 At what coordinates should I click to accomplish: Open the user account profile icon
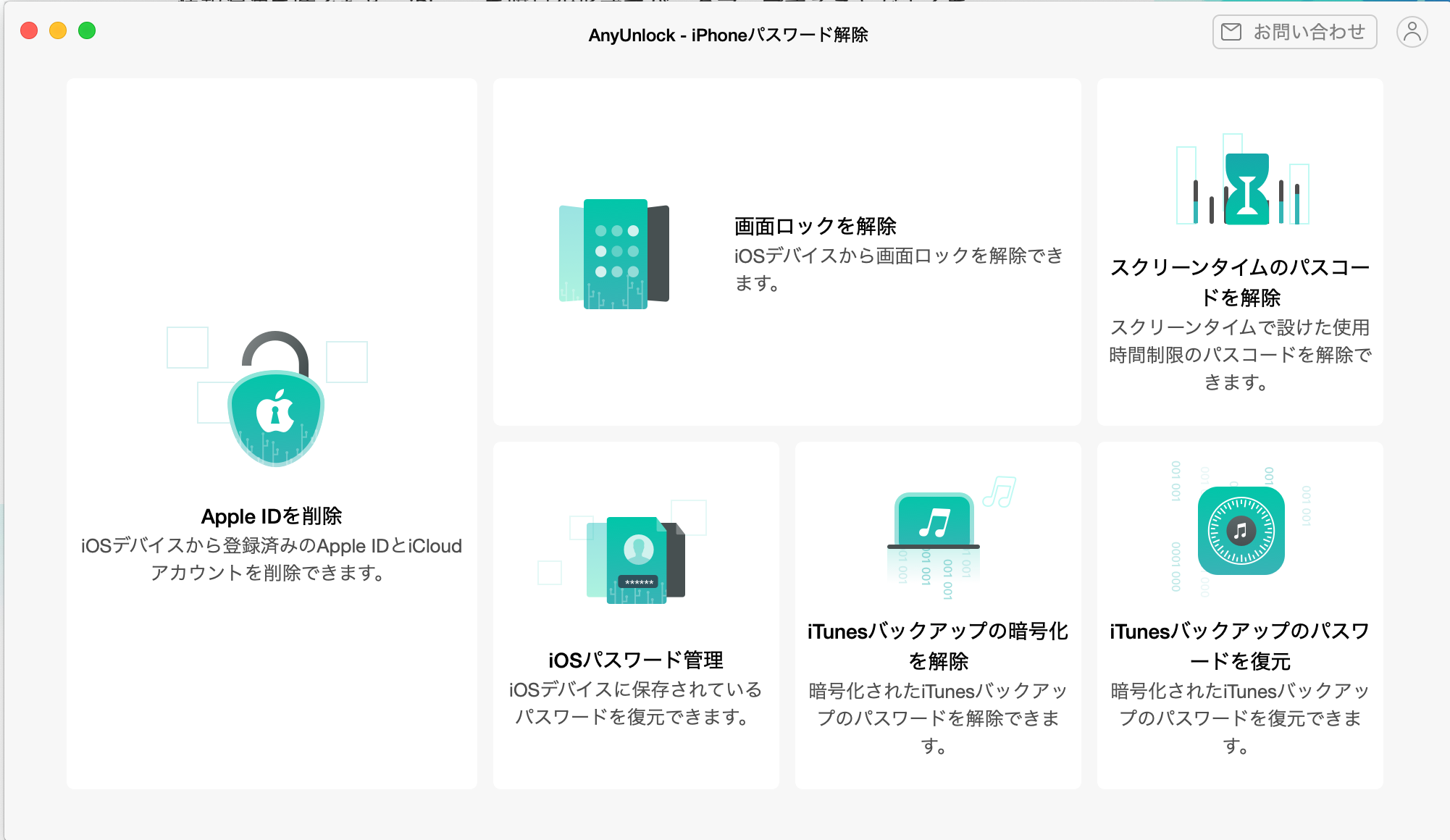(1412, 32)
